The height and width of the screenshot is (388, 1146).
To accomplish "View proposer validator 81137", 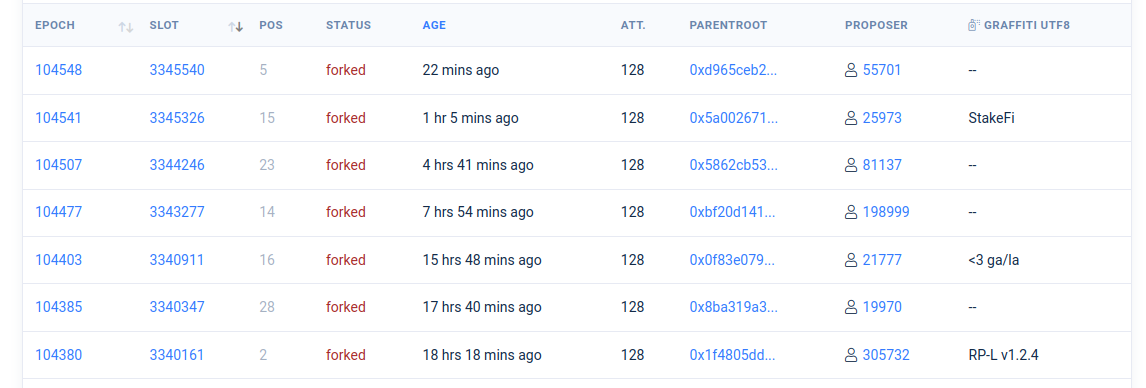I will click(x=882, y=165).
